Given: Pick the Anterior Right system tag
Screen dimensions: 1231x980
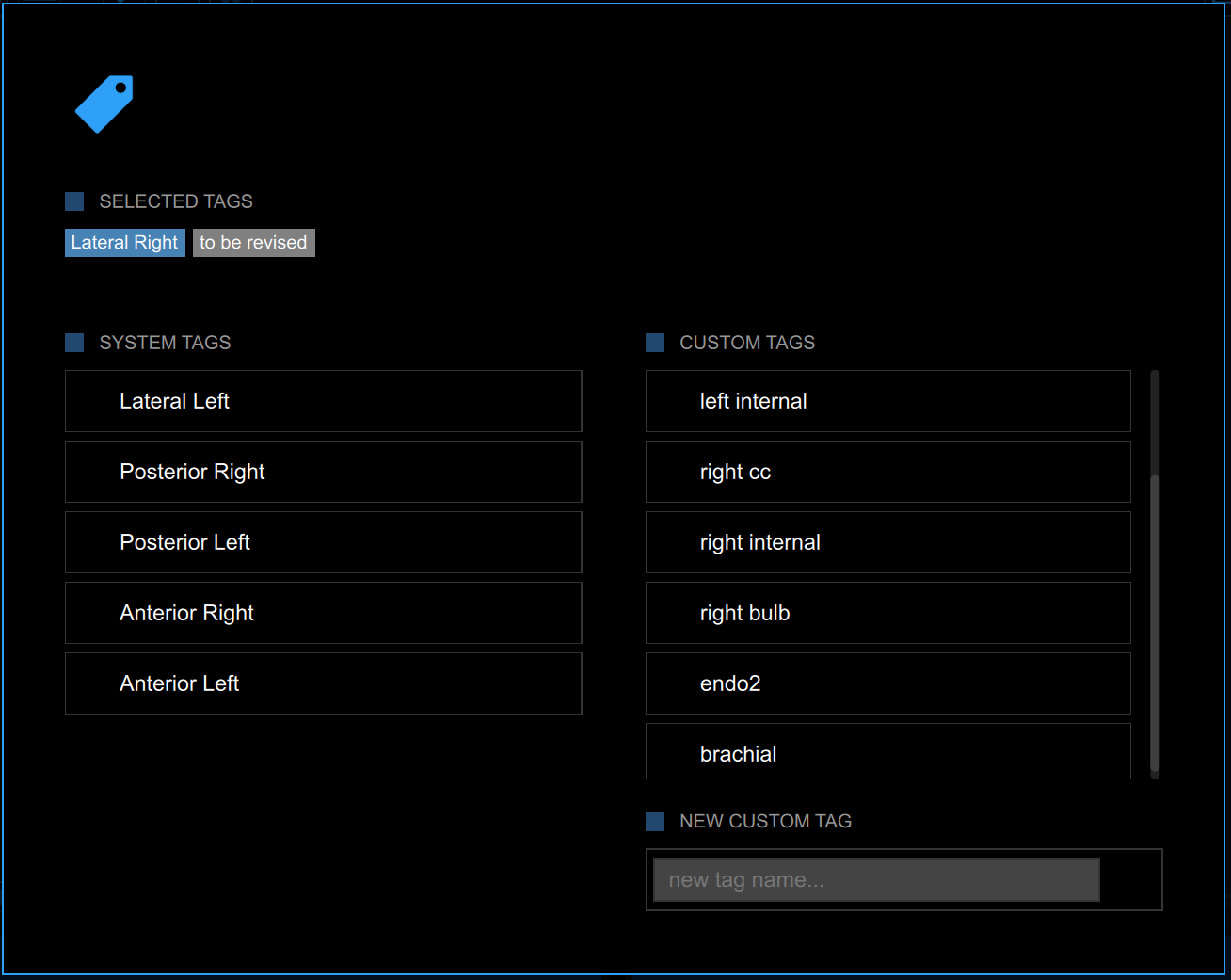Looking at the screenshot, I should 323,613.
